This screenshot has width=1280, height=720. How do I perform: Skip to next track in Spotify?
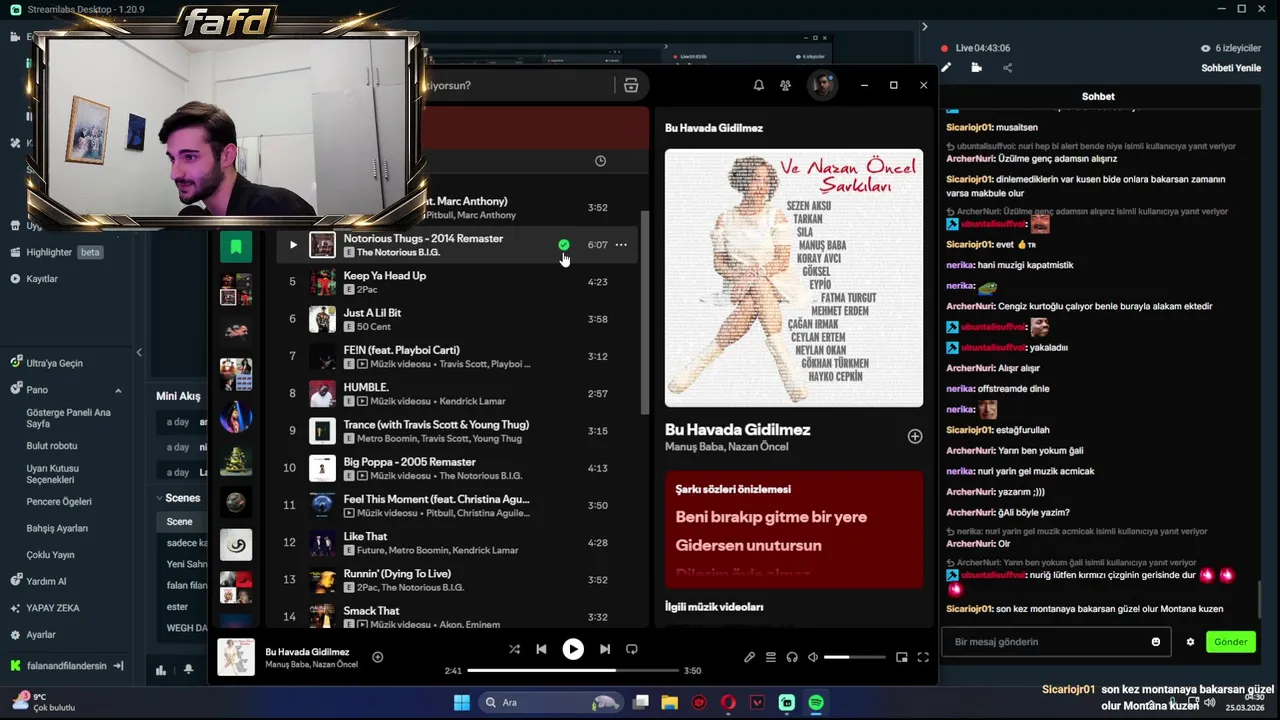(605, 649)
